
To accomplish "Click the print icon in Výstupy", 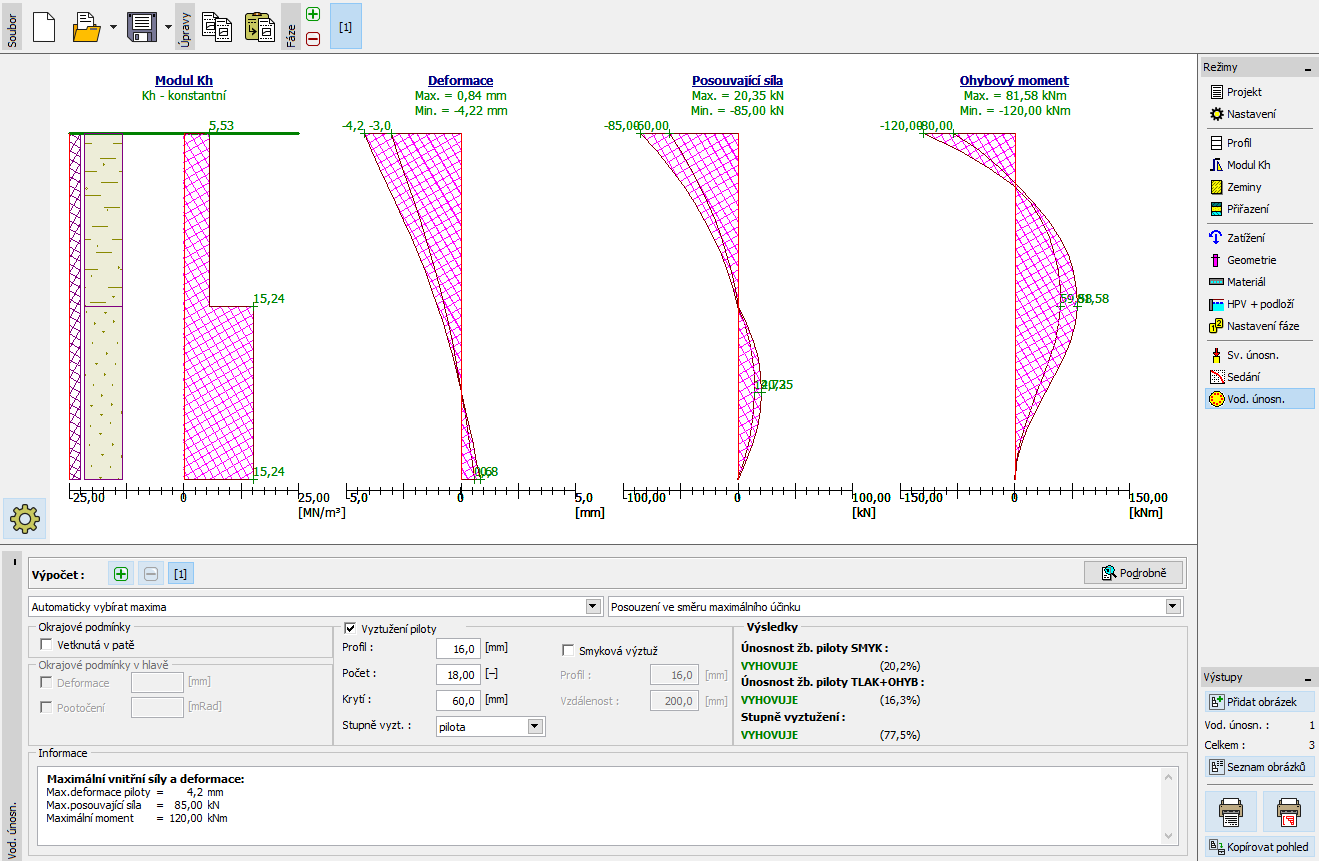I will point(1231,811).
